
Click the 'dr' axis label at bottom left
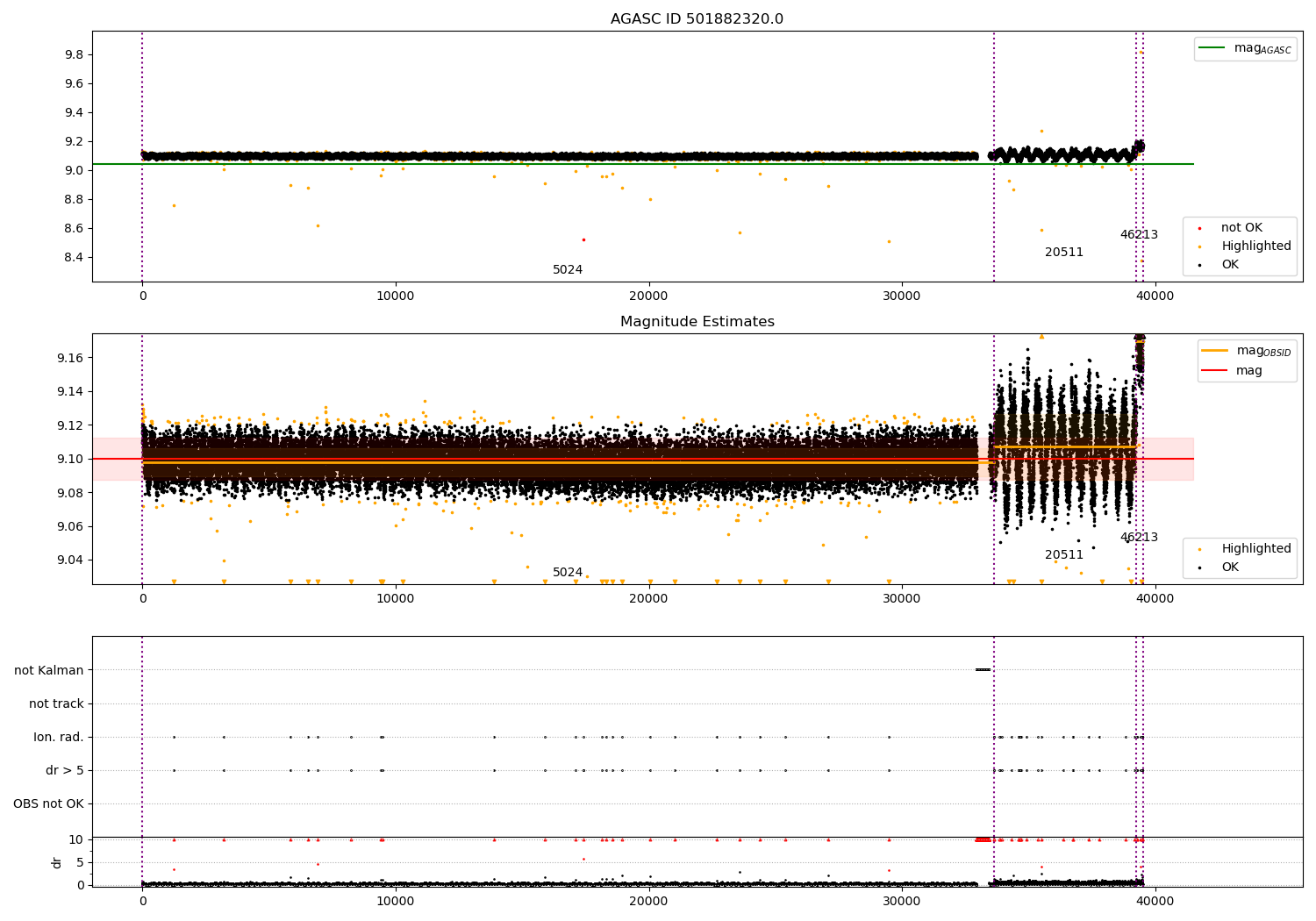57,862
